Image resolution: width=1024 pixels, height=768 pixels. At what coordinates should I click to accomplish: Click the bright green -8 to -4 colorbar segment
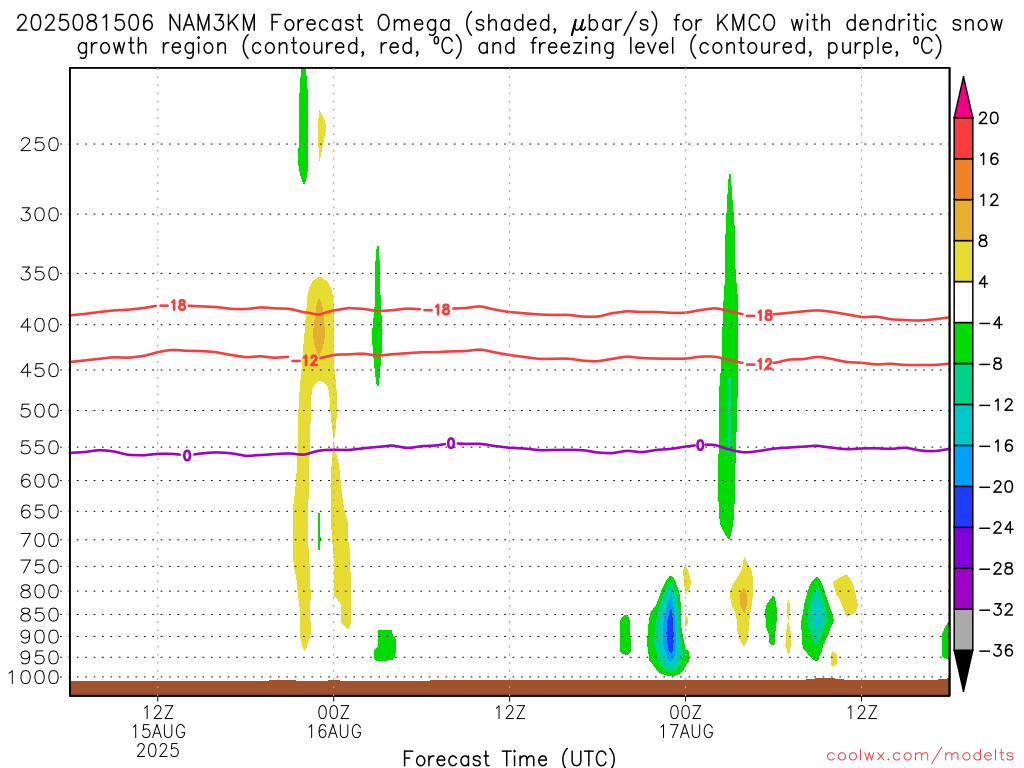click(x=963, y=344)
